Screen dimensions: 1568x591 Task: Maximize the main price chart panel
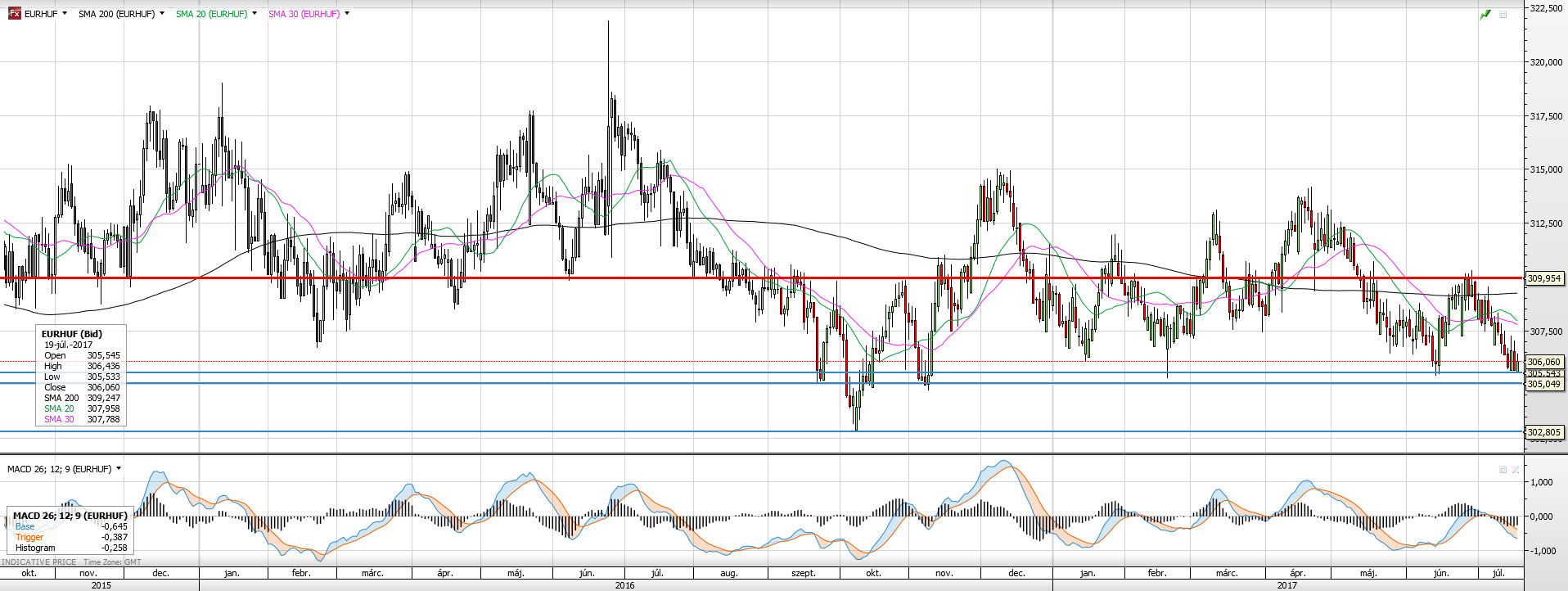pyautogui.click(x=1503, y=15)
